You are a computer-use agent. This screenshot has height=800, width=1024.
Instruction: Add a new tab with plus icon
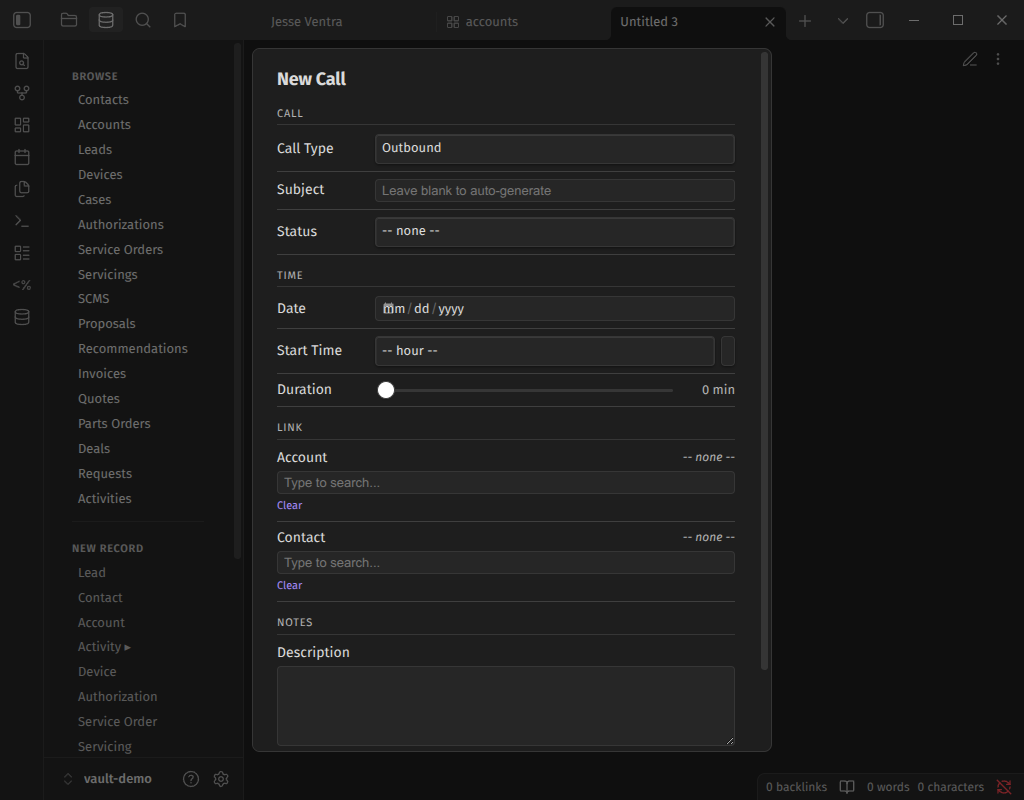coord(805,21)
